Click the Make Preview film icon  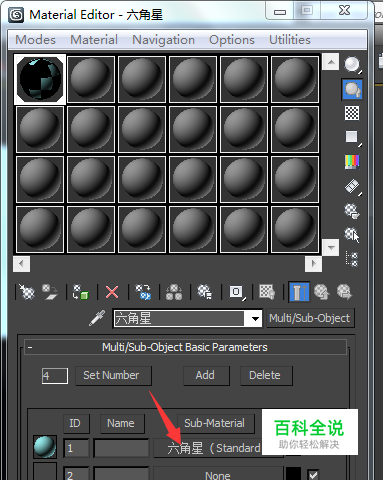click(352, 187)
